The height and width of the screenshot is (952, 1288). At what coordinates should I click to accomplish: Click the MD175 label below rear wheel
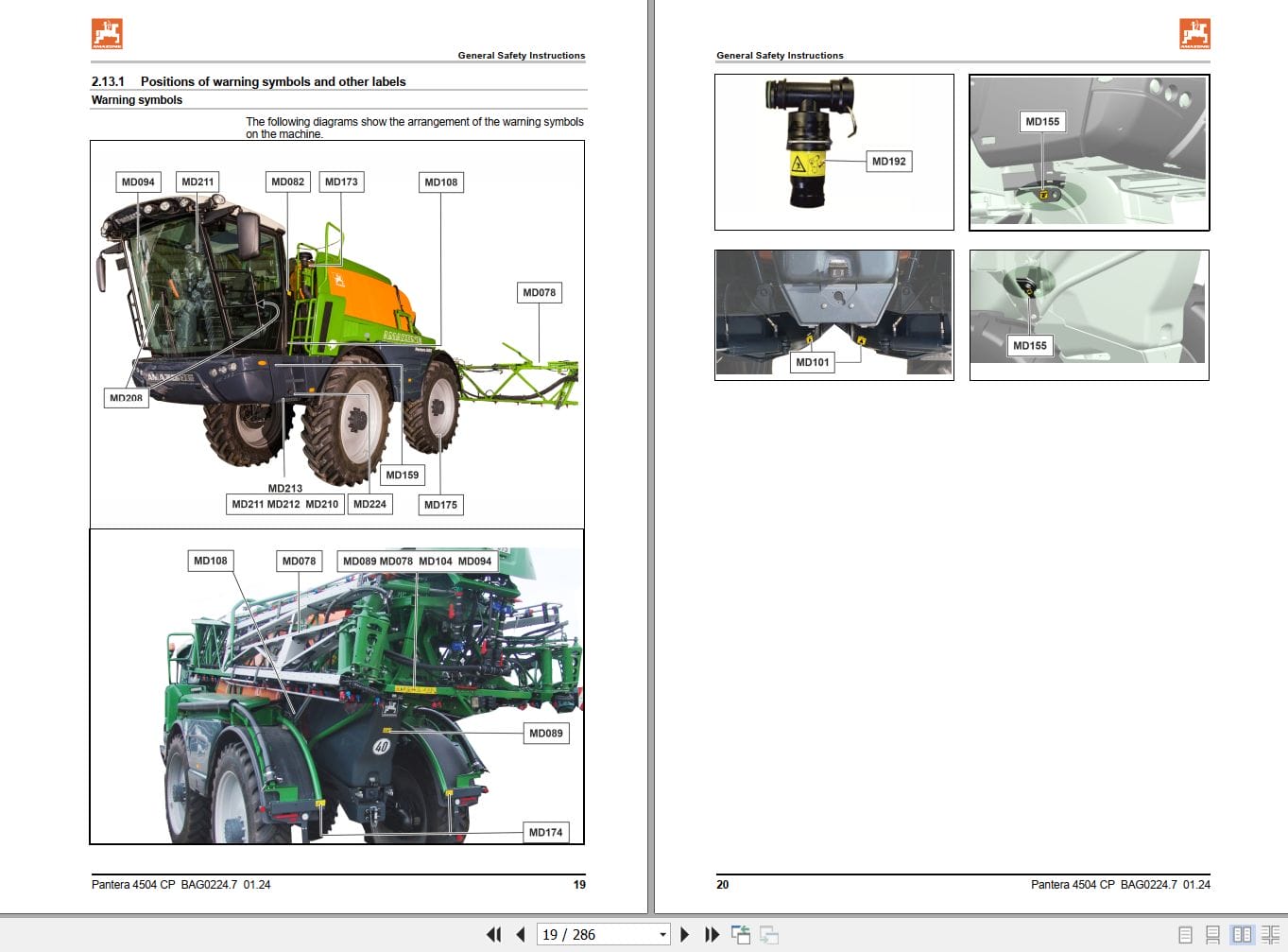point(440,505)
